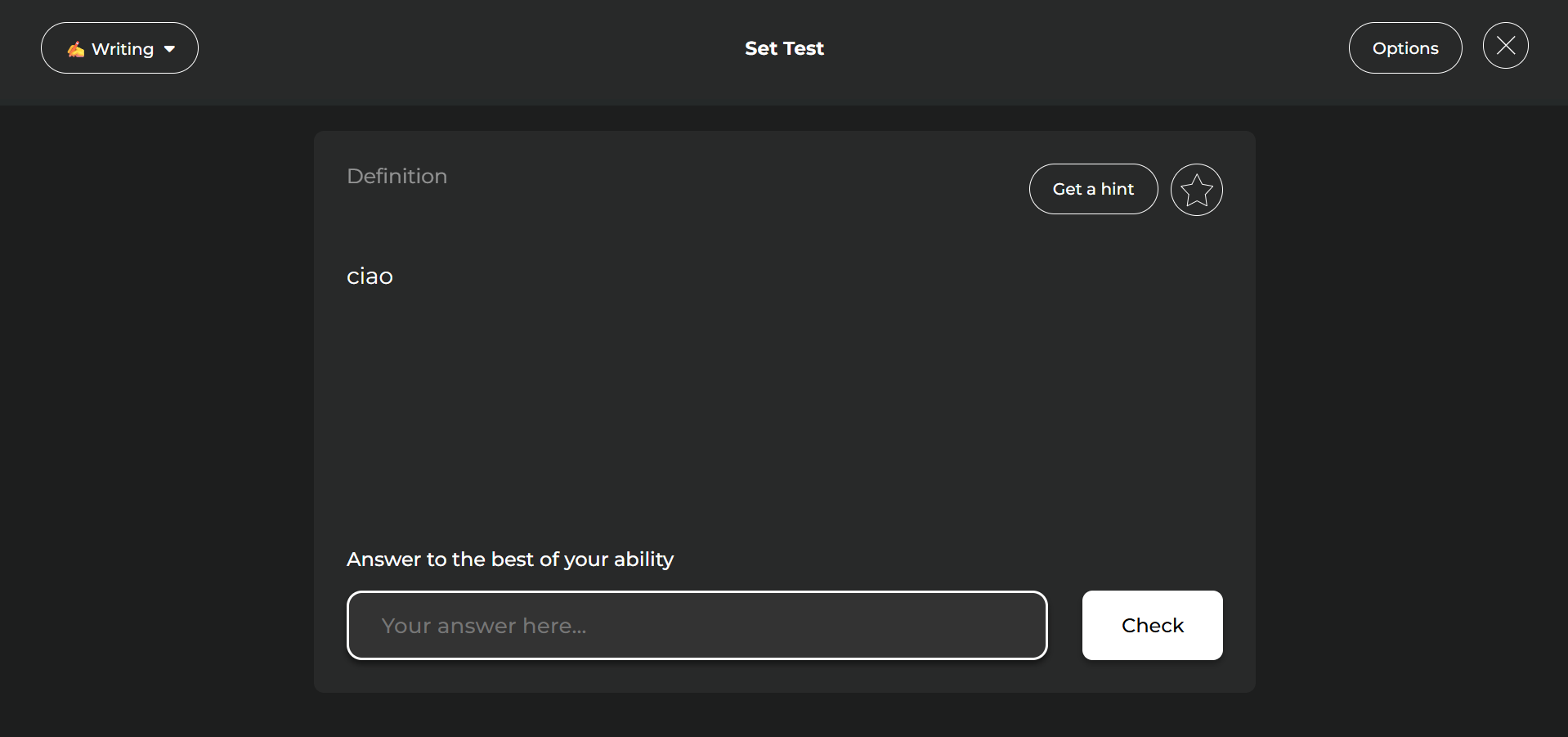Click the Set Test title
The width and height of the screenshot is (1568, 737).
[784, 48]
